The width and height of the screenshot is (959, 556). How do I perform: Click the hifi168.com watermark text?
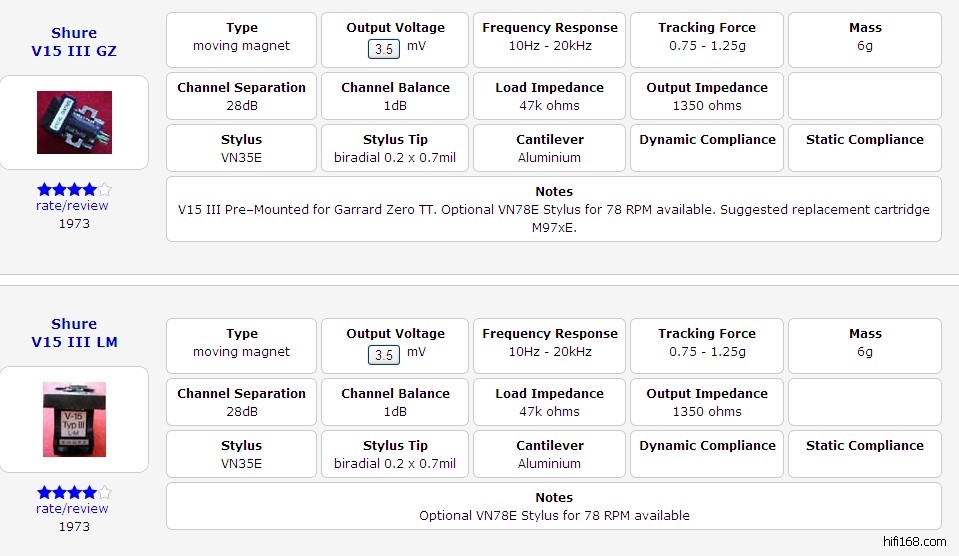coord(914,542)
